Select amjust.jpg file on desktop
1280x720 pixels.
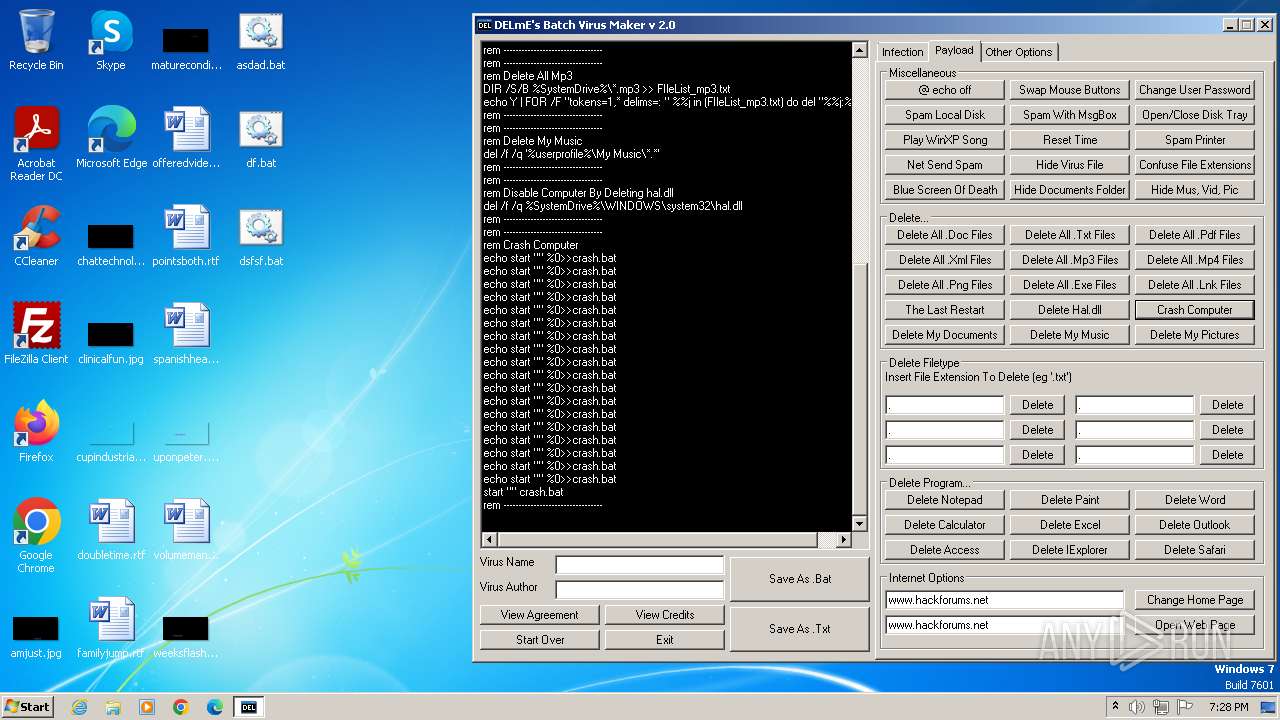pyautogui.click(x=36, y=634)
